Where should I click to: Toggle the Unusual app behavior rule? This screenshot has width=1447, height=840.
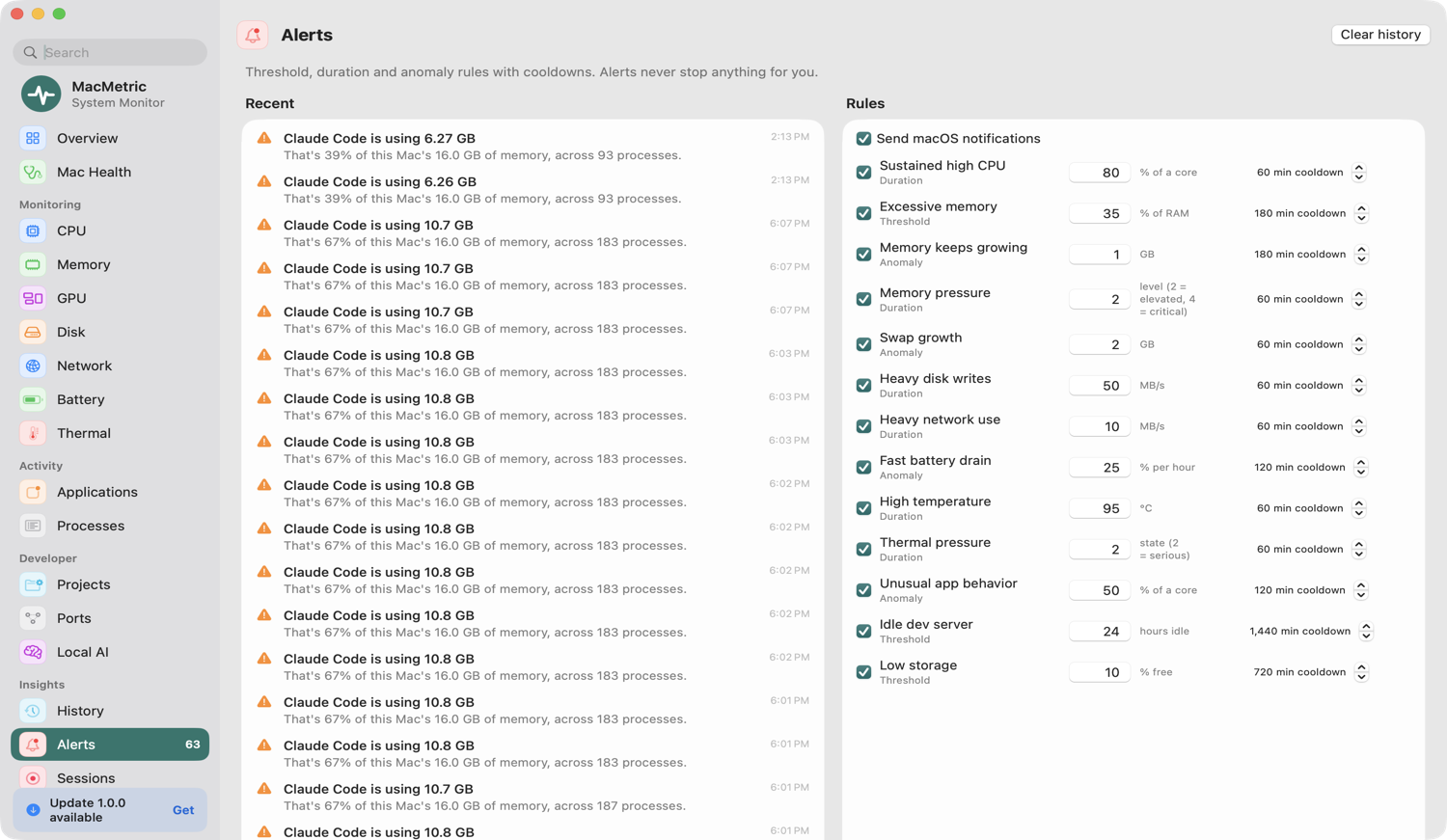pos(863,590)
